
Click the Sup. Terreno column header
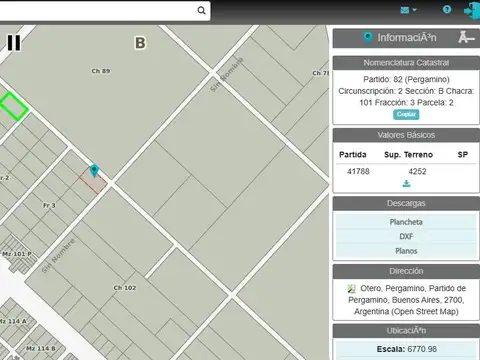tap(408, 155)
